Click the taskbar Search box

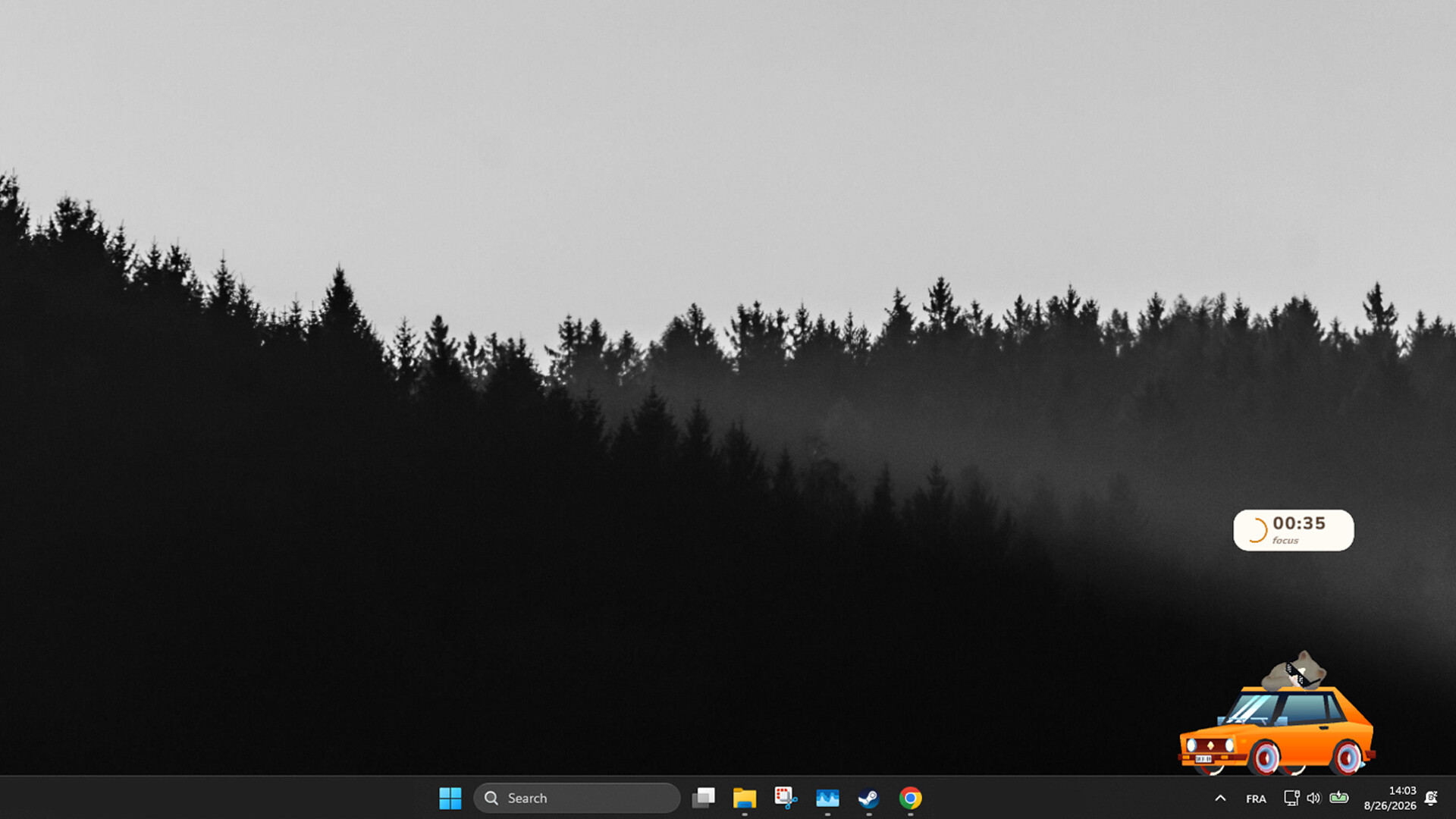click(576, 798)
